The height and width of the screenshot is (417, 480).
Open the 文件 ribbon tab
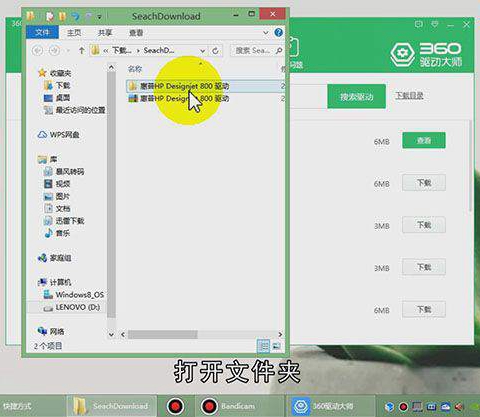point(42,32)
